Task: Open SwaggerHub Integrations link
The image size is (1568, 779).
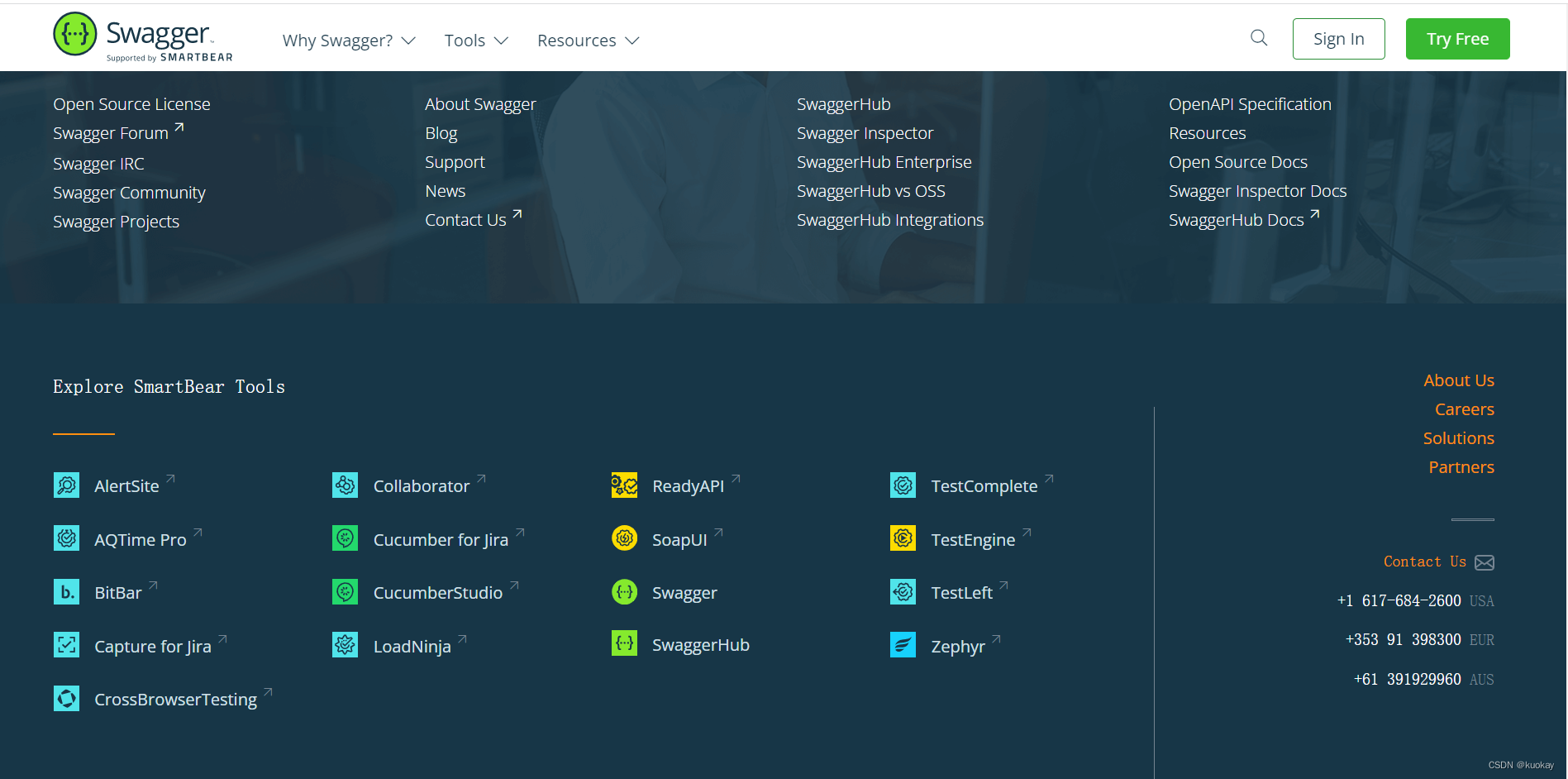Action: (x=890, y=220)
